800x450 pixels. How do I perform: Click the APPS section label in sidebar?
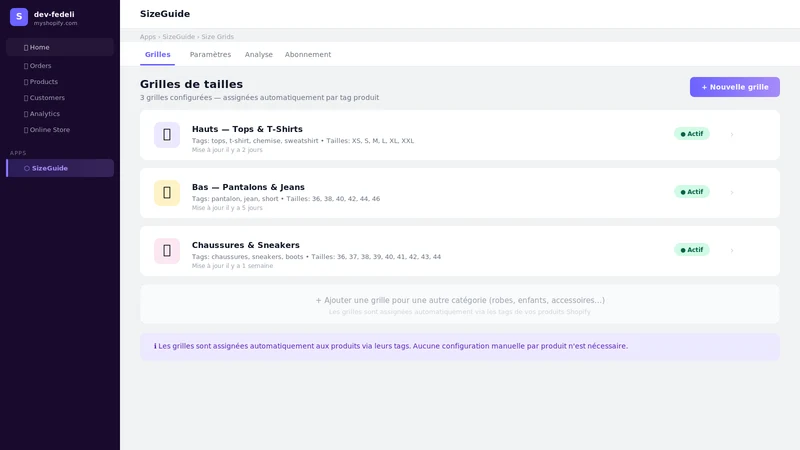coord(18,153)
